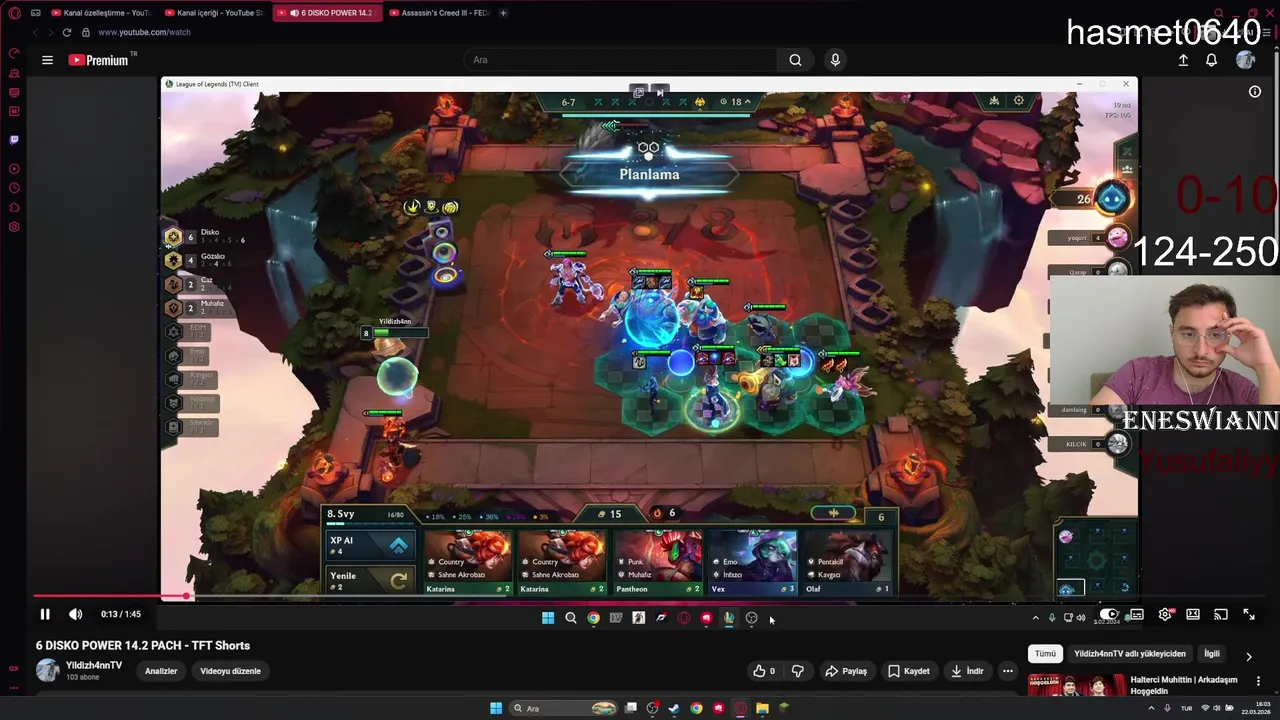1280x720 pixels.
Task: View site security lock info
Action: pyautogui.click(x=85, y=32)
